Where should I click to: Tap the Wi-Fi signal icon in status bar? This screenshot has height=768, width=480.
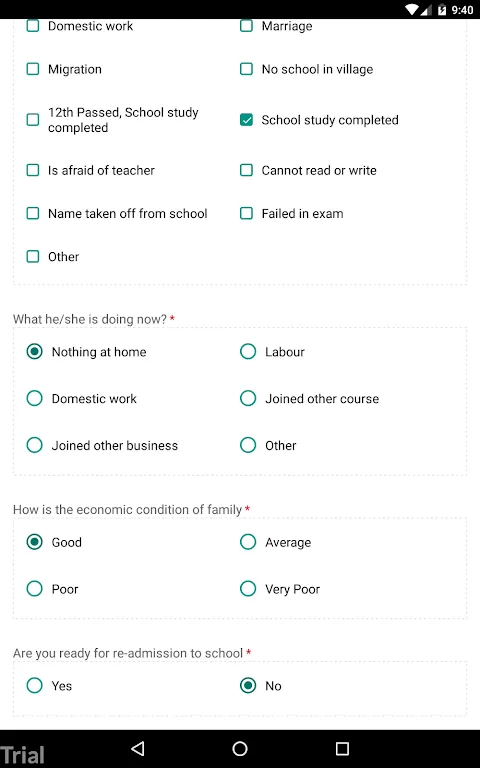coord(411,9)
